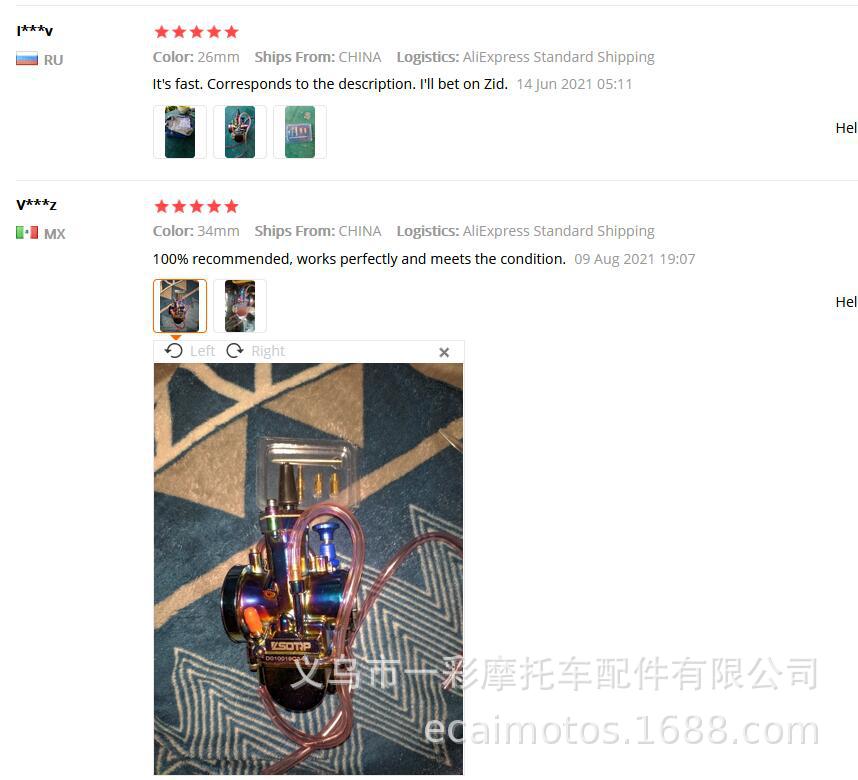Viewport: 858px width, 780px height.
Task: Open third thumbnail in I***v's review
Action: click(x=300, y=132)
